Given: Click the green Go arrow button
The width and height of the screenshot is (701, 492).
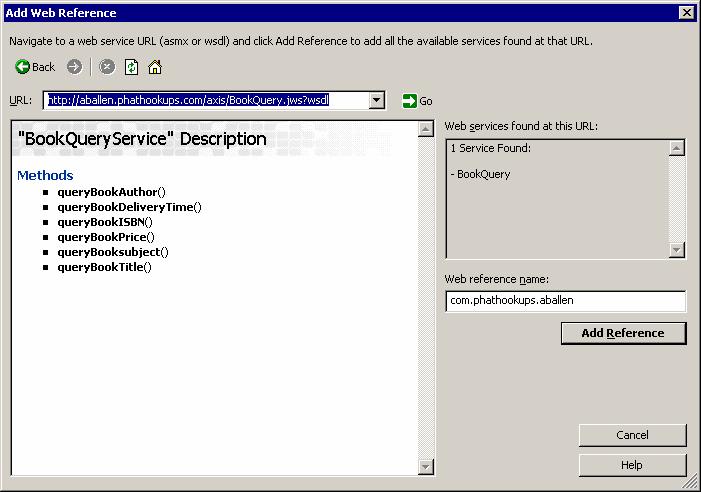Looking at the screenshot, I should [417, 101].
